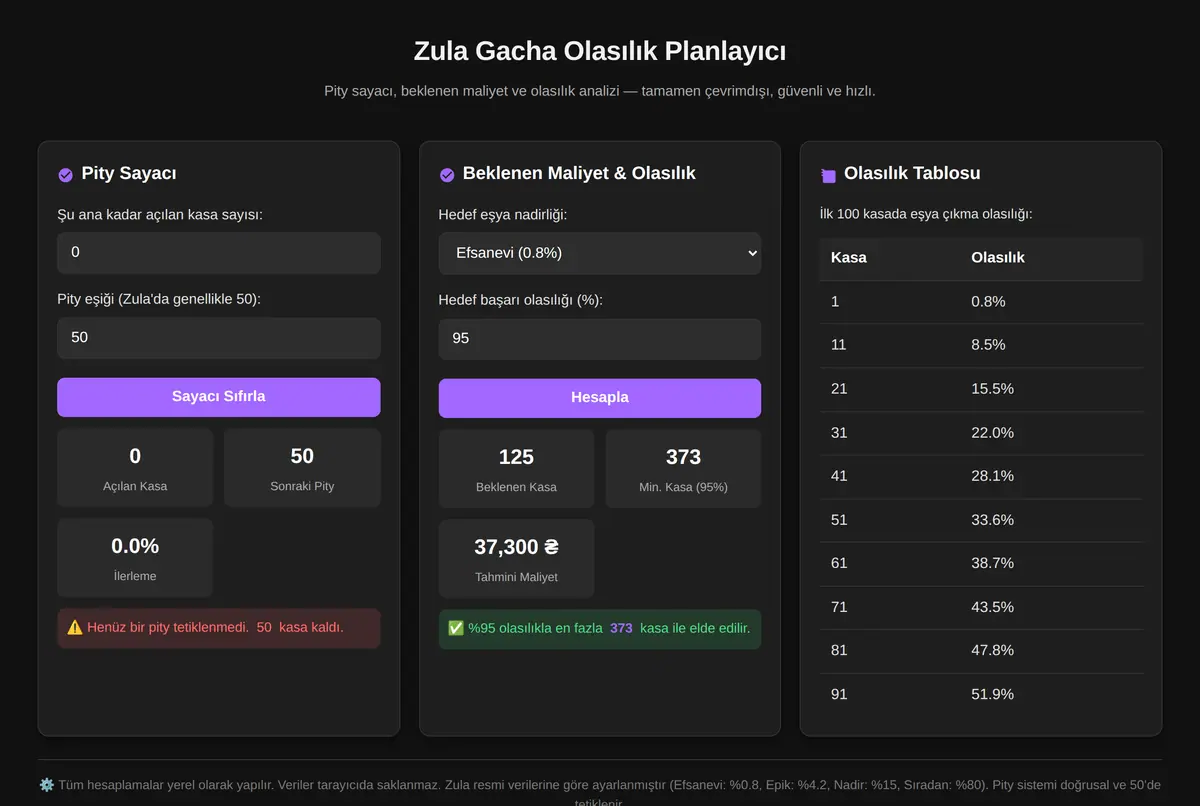The height and width of the screenshot is (806, 1200).
Task: Click the Kasa value 41 cell
Action: (889, 476)
